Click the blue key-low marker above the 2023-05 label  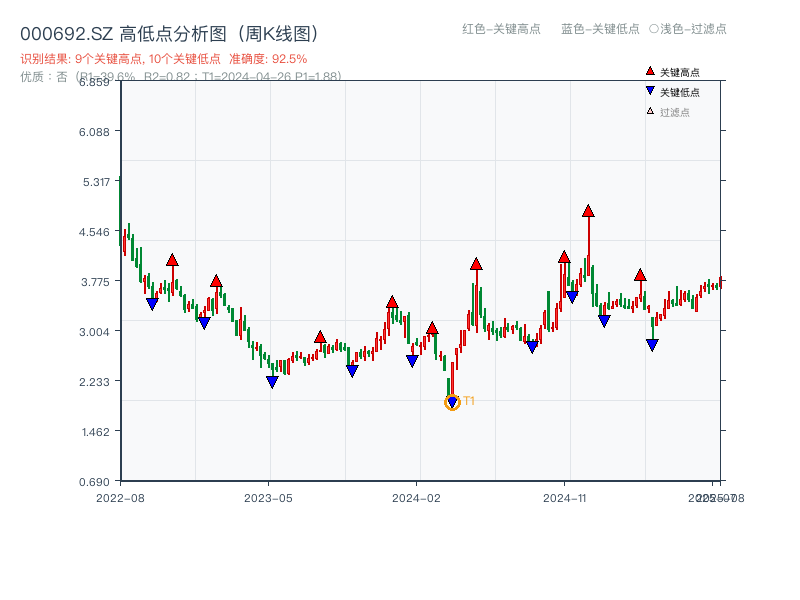pyautogui.click(x=272, y=382)
